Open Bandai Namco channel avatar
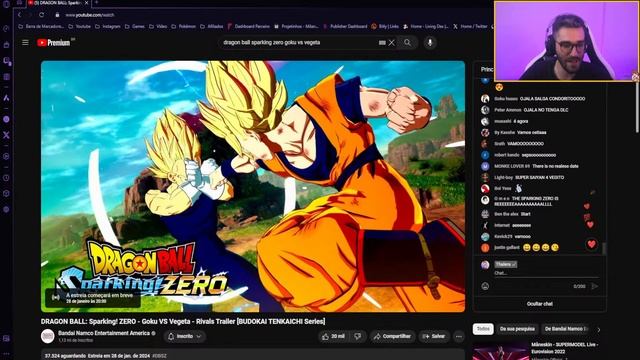Image resolution: width=640 pixels, height=360 pixels. coord(48,336)
